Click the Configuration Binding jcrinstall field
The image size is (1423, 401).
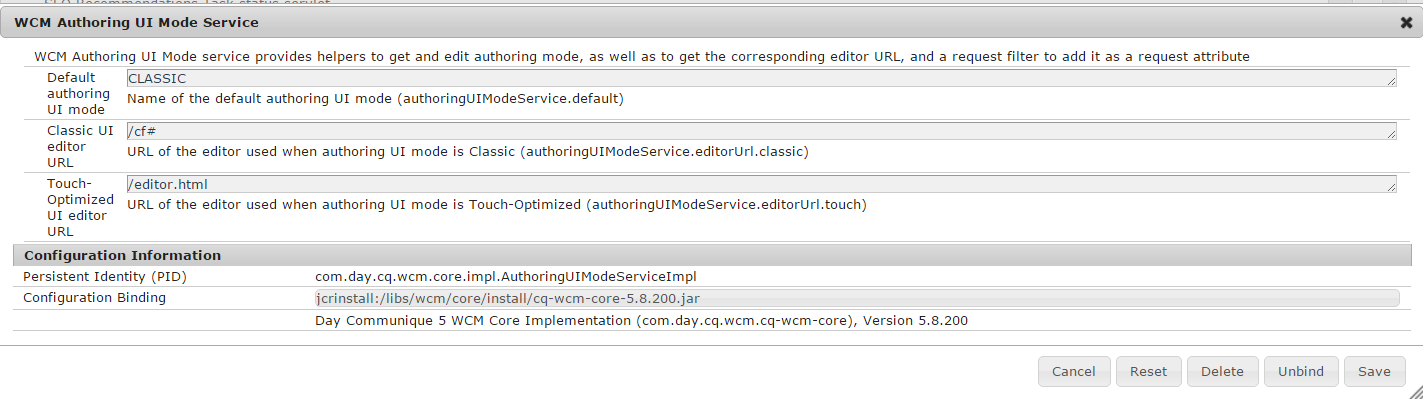point(856,298)
